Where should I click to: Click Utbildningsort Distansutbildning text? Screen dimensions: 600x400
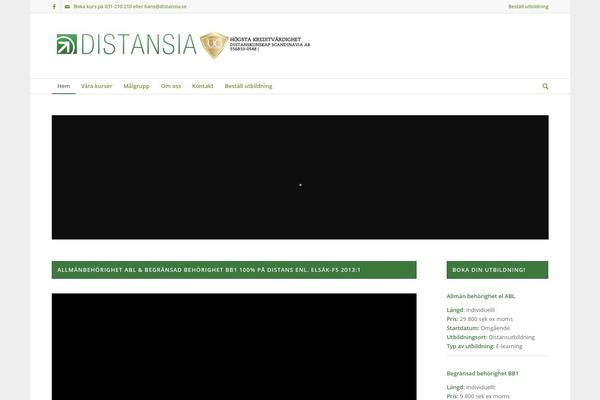pos(491,337)
